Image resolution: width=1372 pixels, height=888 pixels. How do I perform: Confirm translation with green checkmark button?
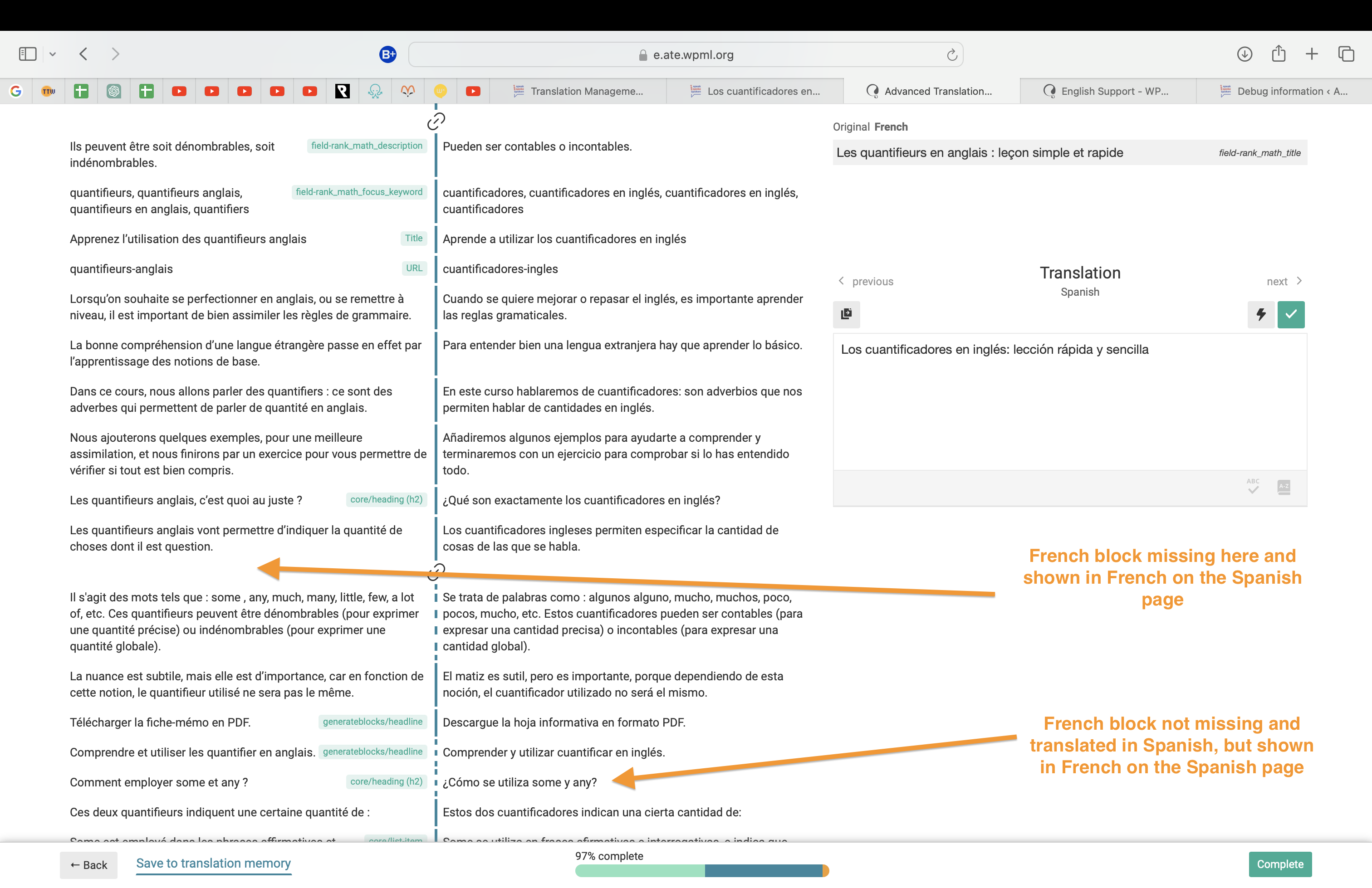pos(1291,314)
